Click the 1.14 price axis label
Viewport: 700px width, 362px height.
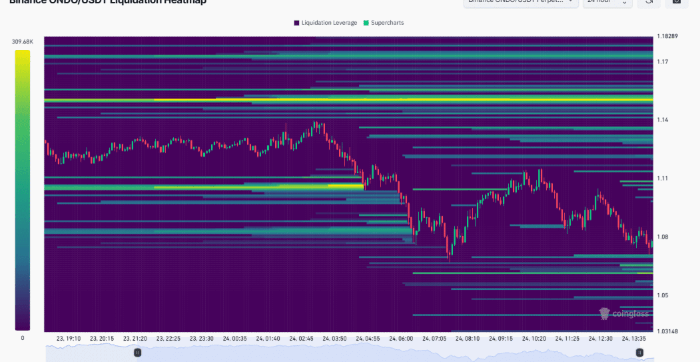pos(662,120)
